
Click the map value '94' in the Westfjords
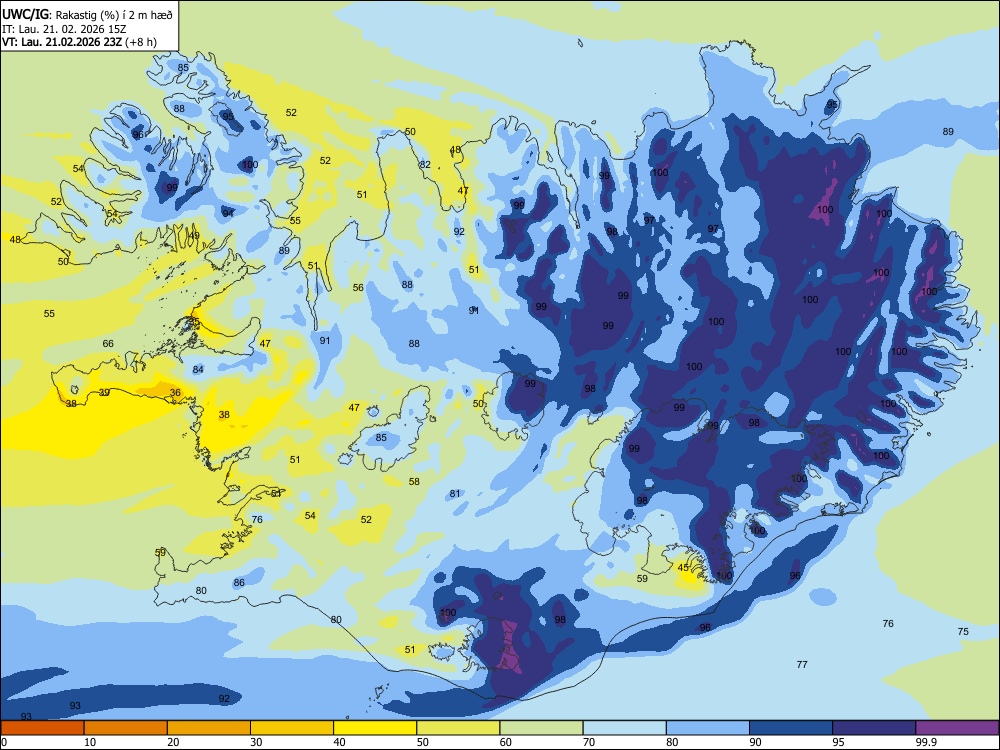(228, 213)
